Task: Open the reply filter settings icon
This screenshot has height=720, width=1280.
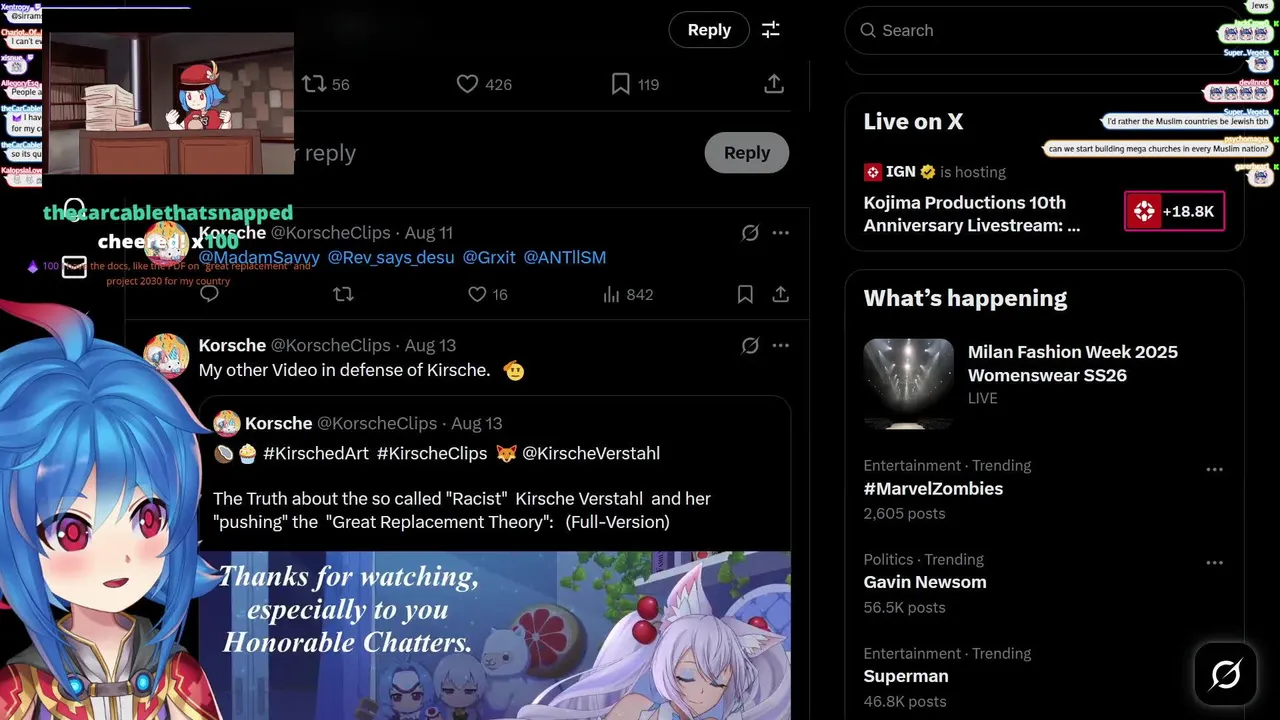Action: [x=771, y=30]
